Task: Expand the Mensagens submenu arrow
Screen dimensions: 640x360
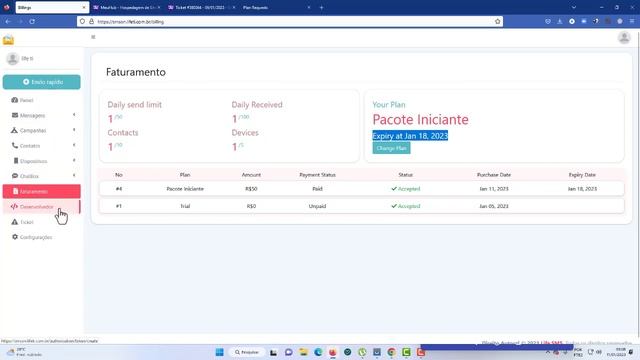Action: point(74,115)
